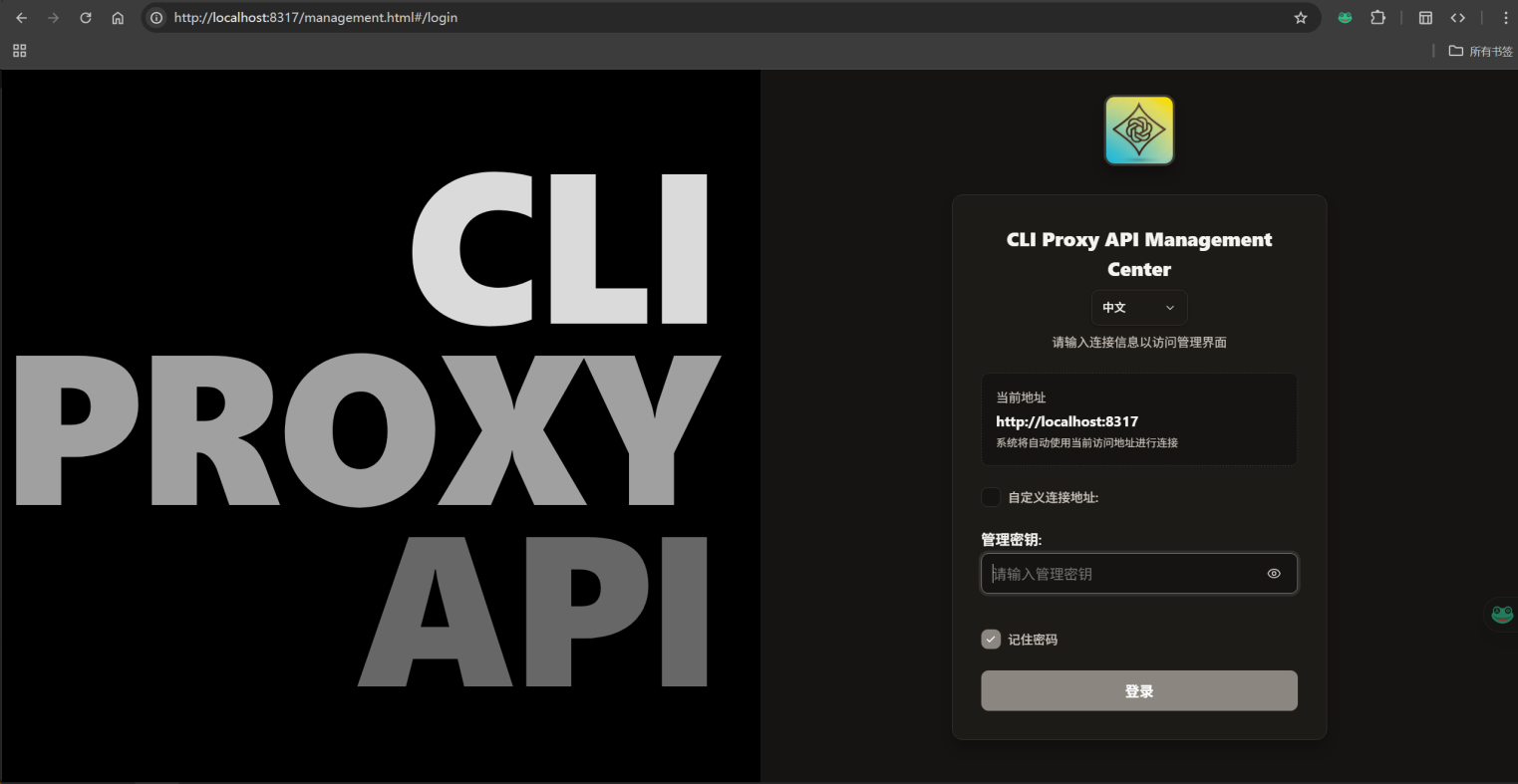Open the 中文 language dropdown

[x=1138, y=308]
